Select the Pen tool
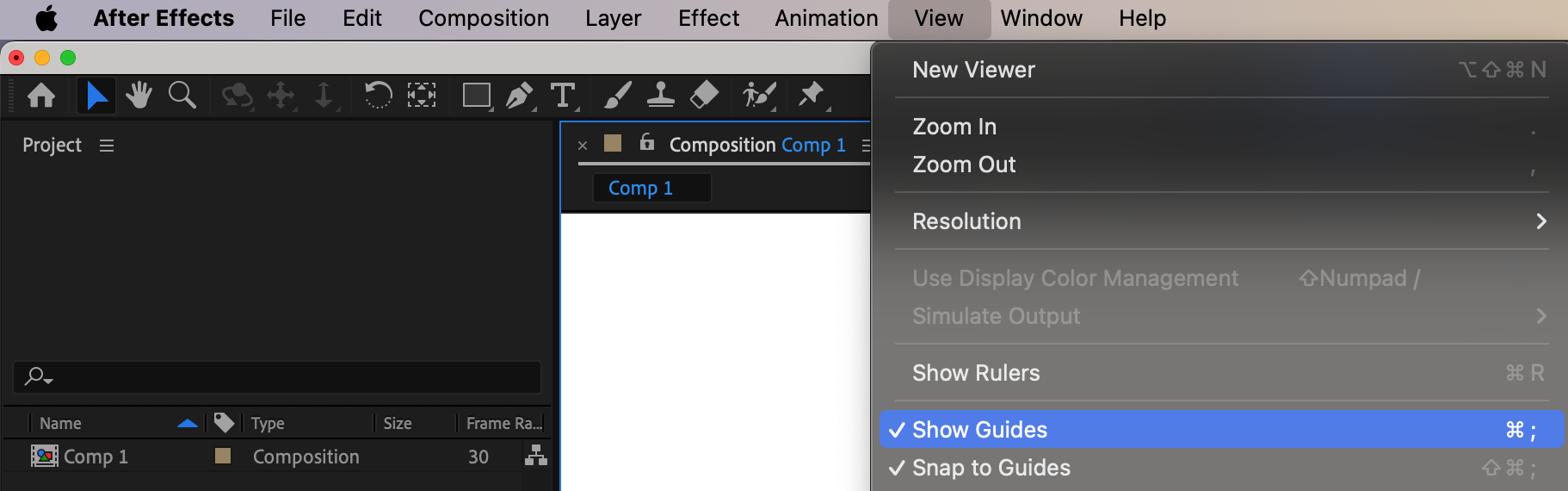This screenshot has height=491, width=1568. pyautogui.click(x=519, y=95)
